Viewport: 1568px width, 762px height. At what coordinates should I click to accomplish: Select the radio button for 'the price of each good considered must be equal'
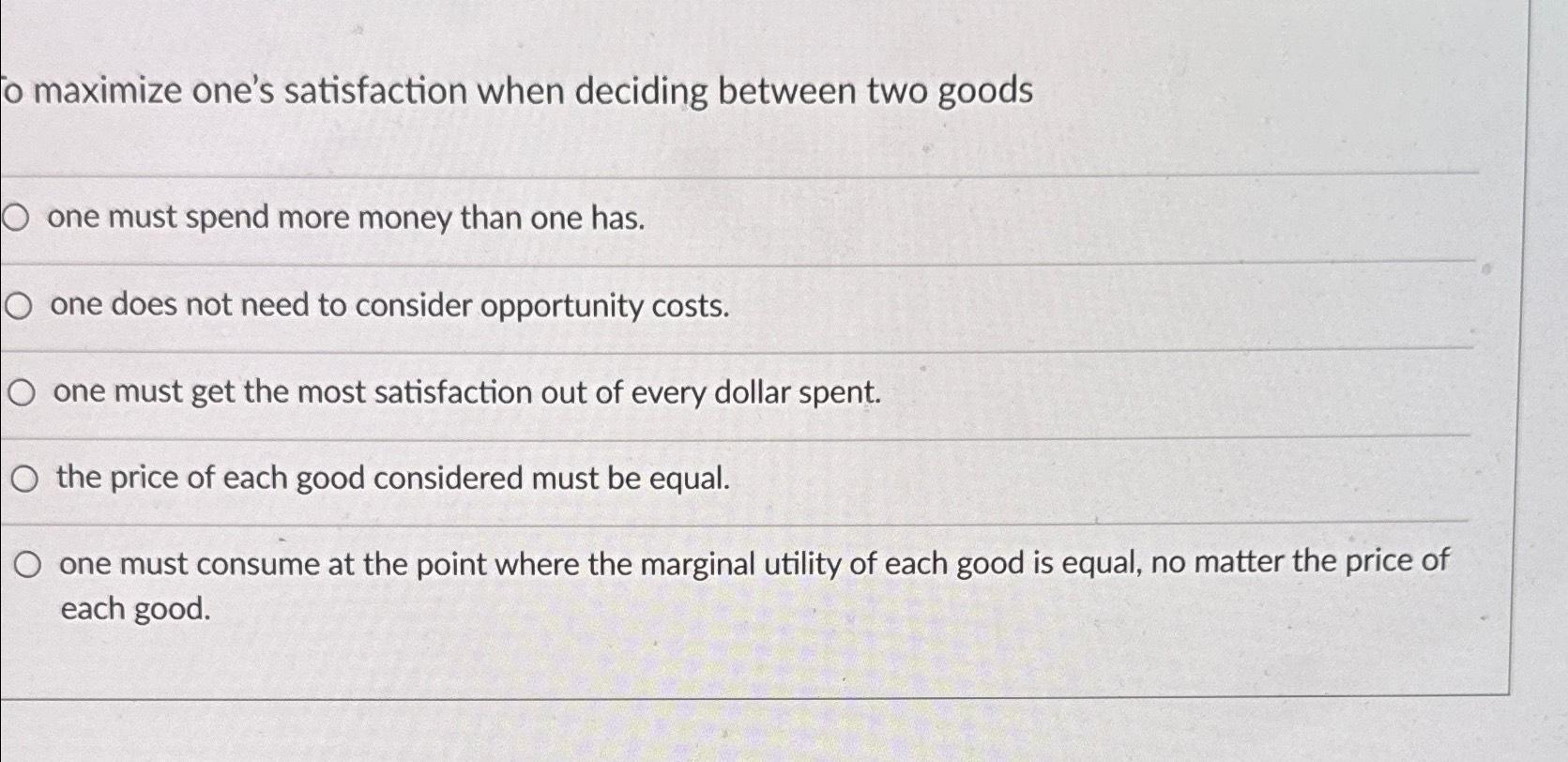click(24, 479)
